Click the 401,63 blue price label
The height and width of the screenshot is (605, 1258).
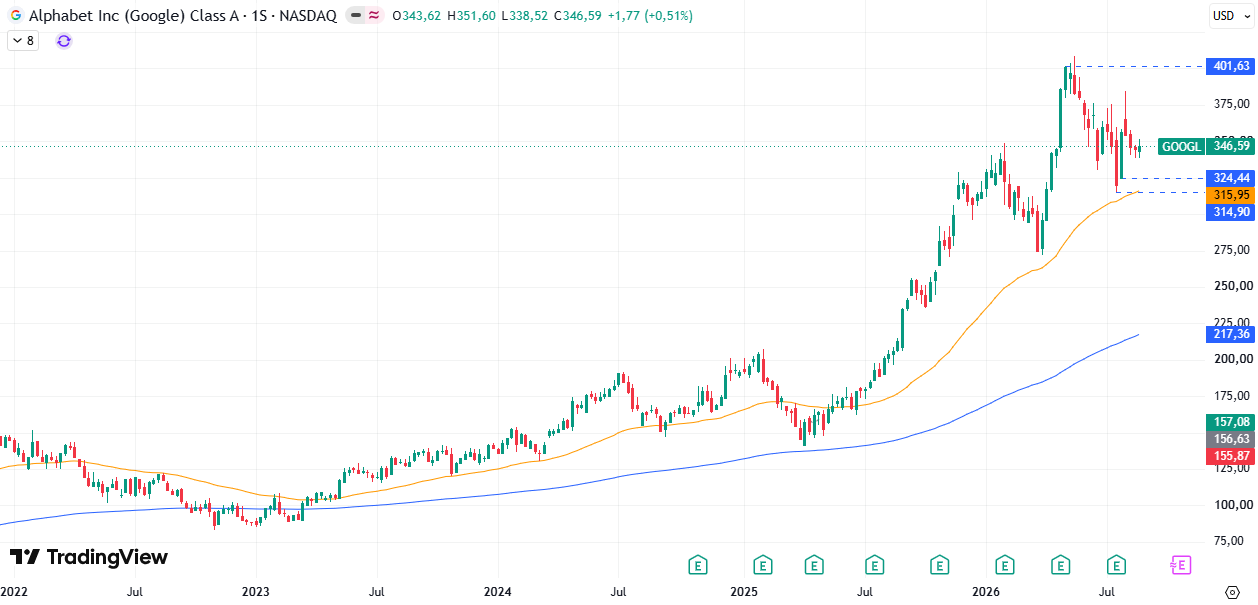tap(1230, 66)
